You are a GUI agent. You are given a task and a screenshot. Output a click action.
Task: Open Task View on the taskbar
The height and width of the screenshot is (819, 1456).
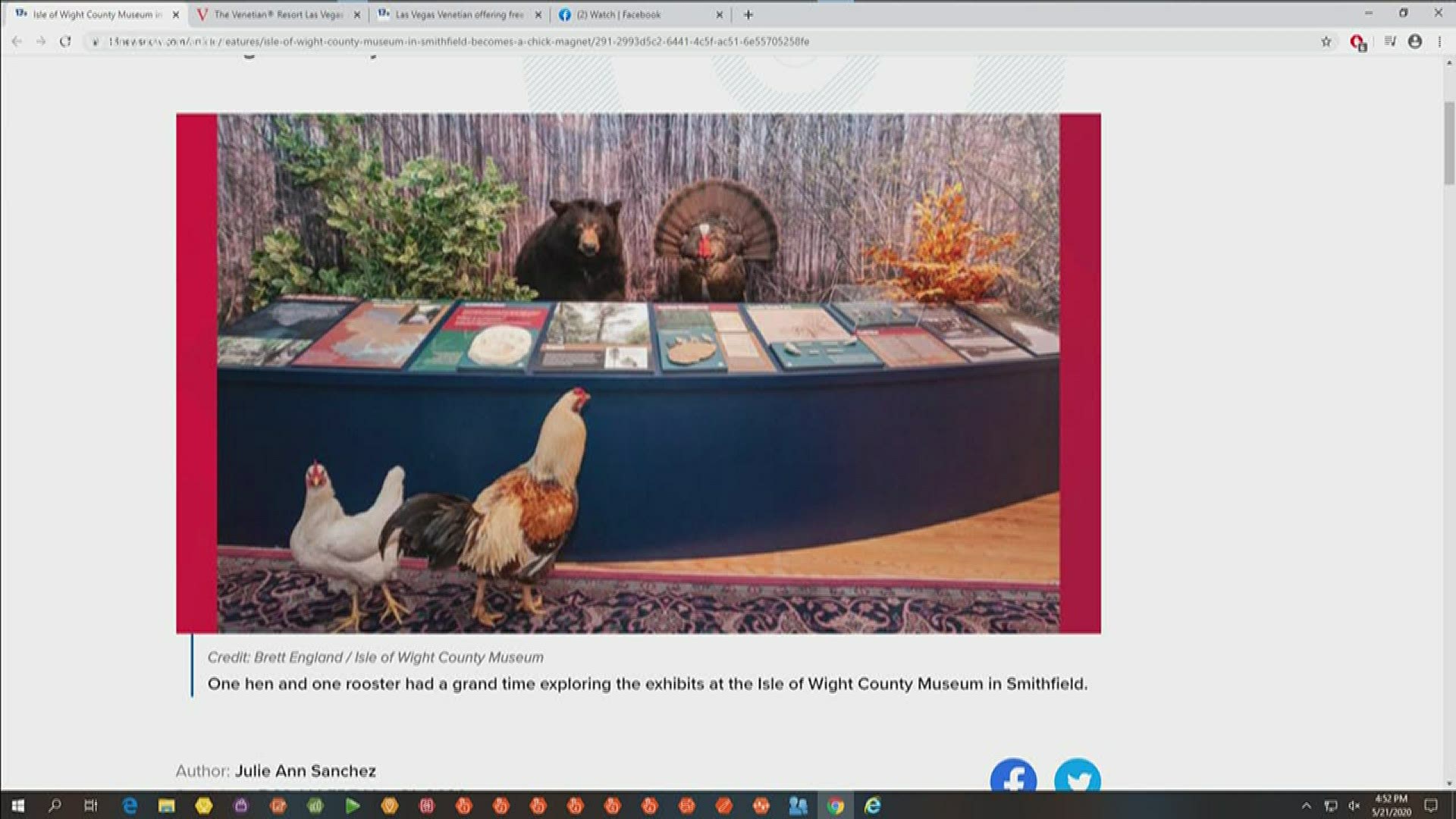coord(91,805)
